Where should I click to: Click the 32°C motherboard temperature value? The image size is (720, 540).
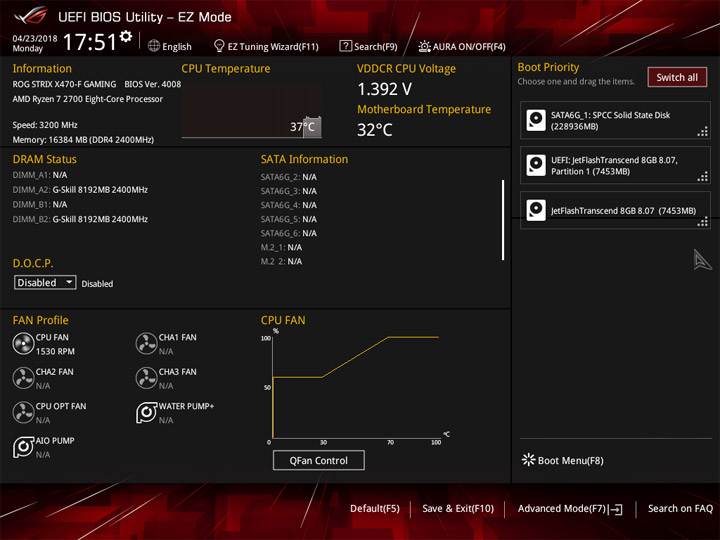tap(375, 130)
